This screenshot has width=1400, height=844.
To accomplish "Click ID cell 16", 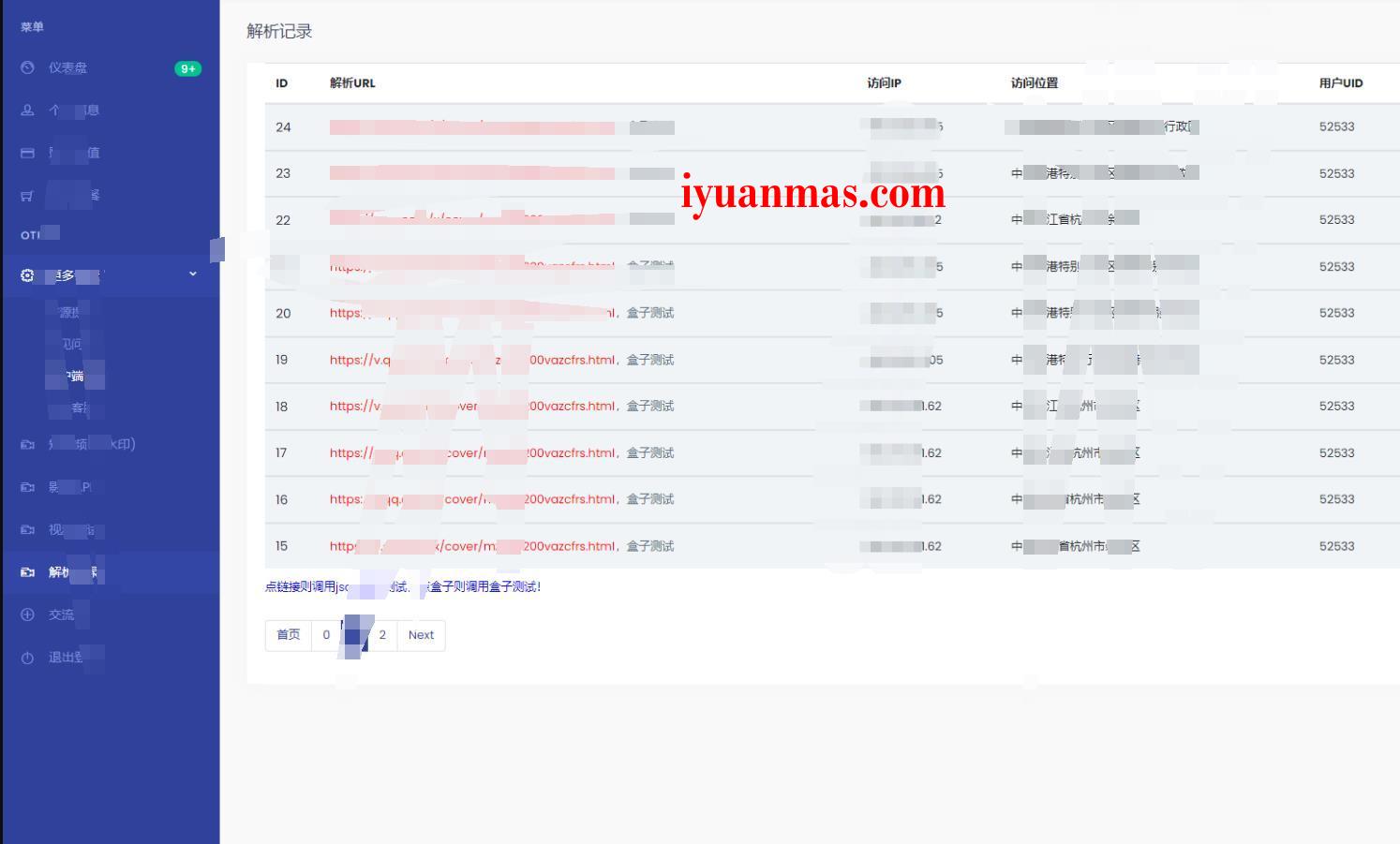I will (282, 499).
